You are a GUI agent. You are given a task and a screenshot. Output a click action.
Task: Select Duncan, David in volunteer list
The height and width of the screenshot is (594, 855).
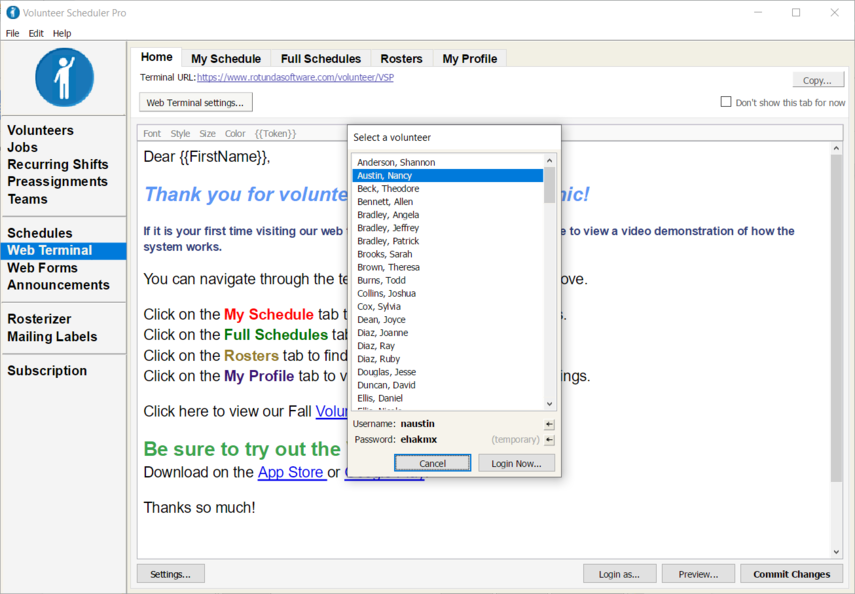coord(448,385)
